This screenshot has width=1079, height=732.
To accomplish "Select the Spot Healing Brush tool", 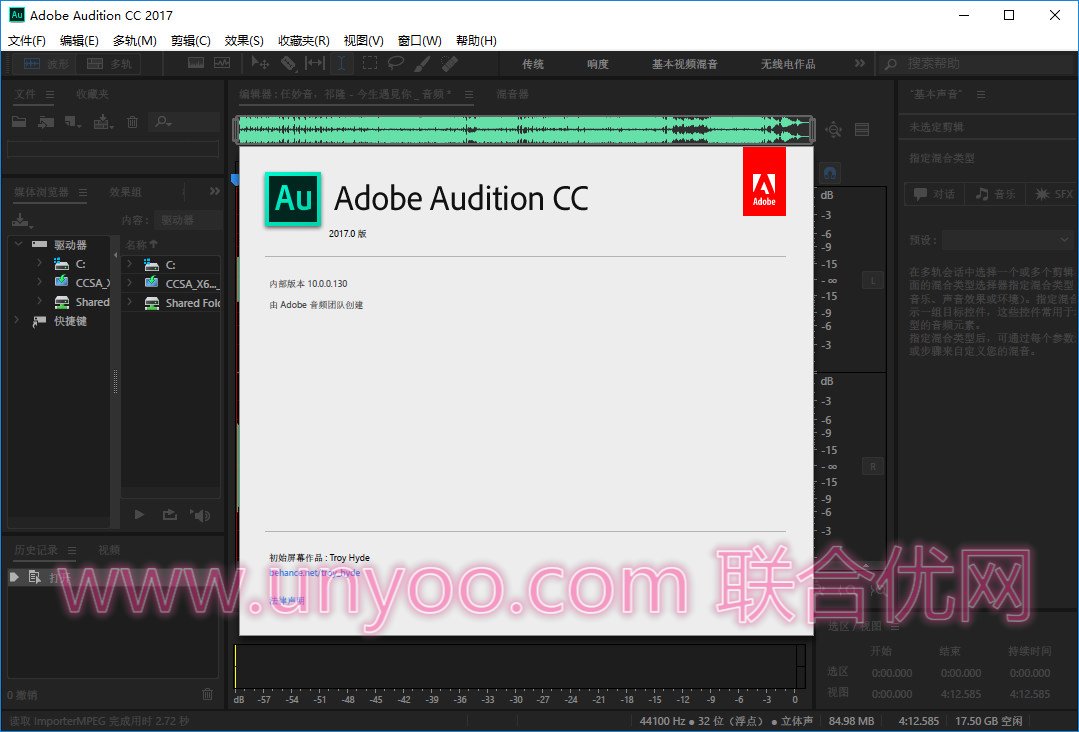I will point(449,63).
